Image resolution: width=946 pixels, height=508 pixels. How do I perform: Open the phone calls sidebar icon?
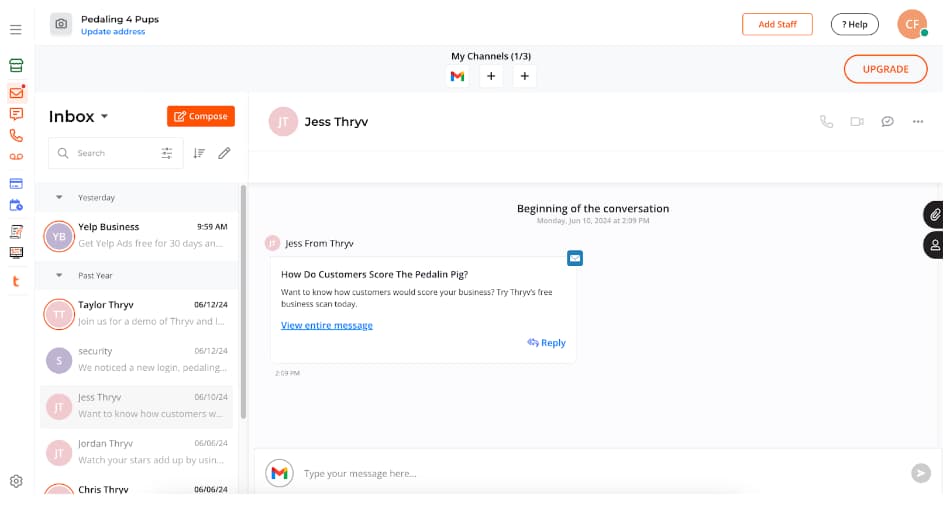coord(16,136)
